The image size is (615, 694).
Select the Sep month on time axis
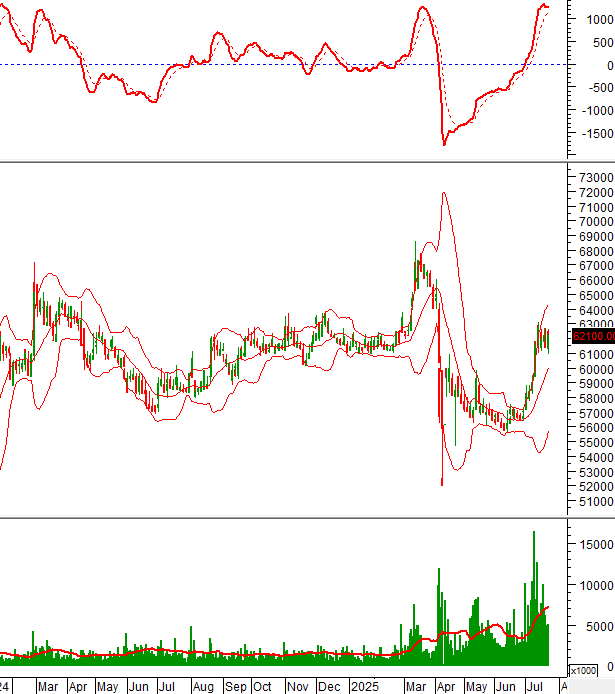pyautogui.click(x=235, y=687)
